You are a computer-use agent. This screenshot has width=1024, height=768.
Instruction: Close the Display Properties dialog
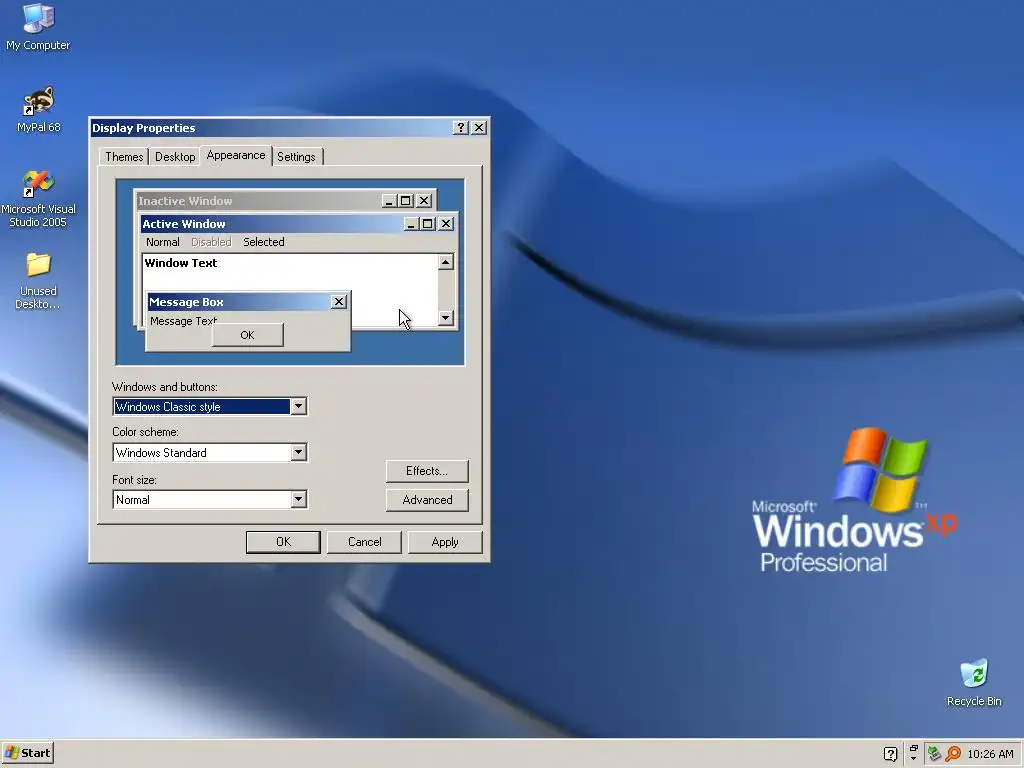click(479, 127)
